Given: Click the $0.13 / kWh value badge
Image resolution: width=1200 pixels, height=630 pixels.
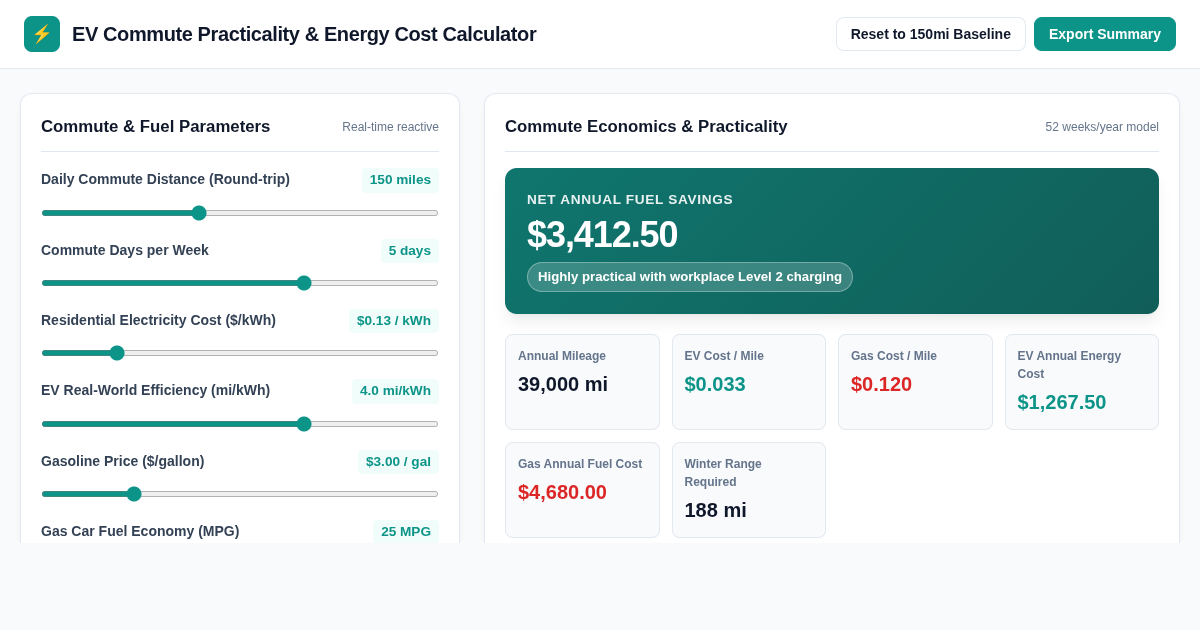Looking at the screenshot, I should pyautogui.click(x=394, y=321).
